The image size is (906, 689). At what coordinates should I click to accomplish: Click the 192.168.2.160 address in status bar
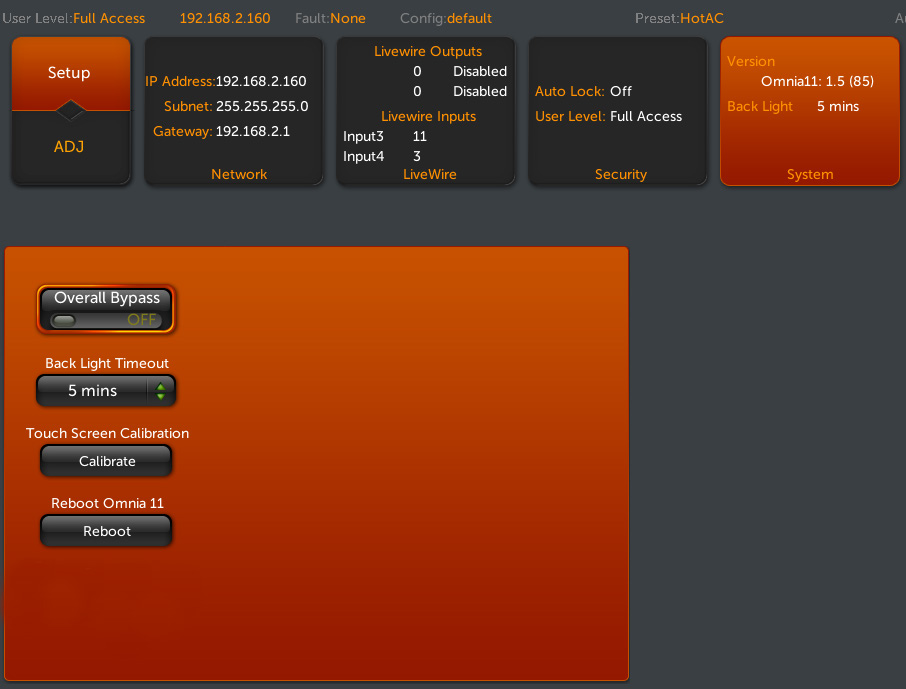point(225,18)
